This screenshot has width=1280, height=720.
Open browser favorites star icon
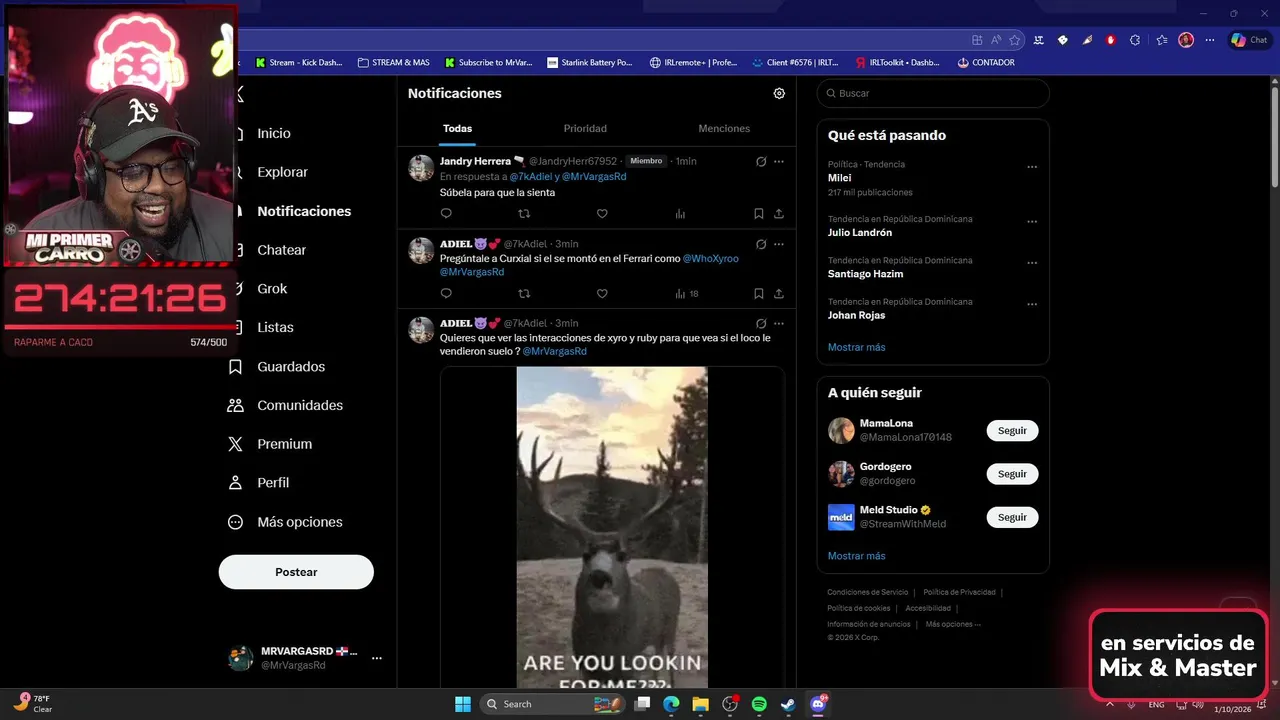tap(1015, 40)
